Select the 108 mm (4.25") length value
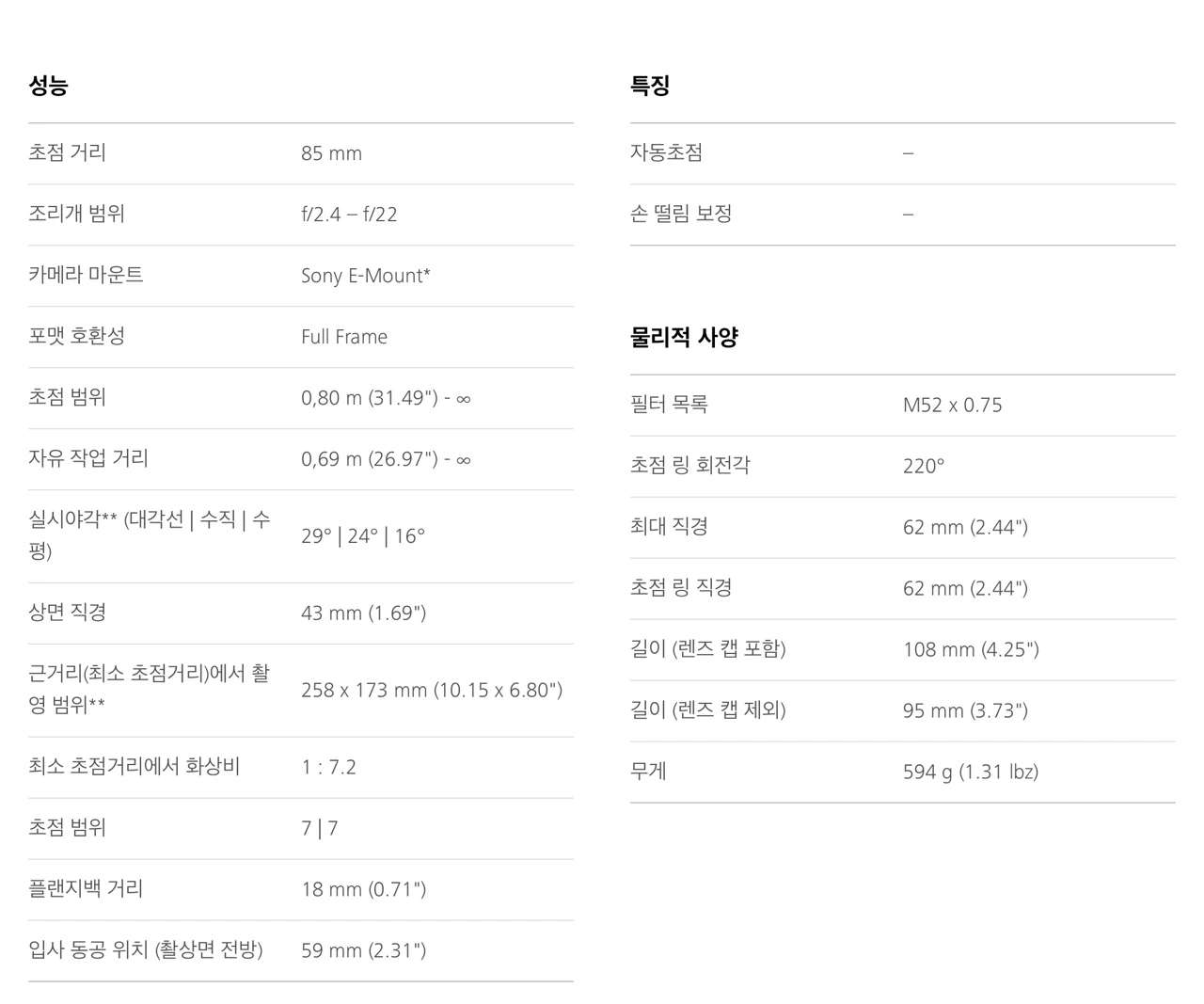Image resolution: width=1204 pixels, height=1004 pixels. [971, 650]
